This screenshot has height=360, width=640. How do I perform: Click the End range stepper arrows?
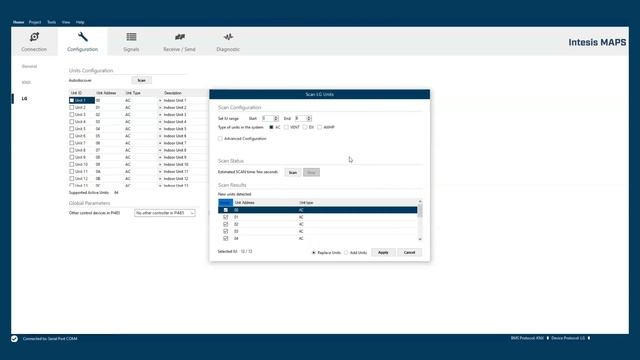click(x=309, y=118)
